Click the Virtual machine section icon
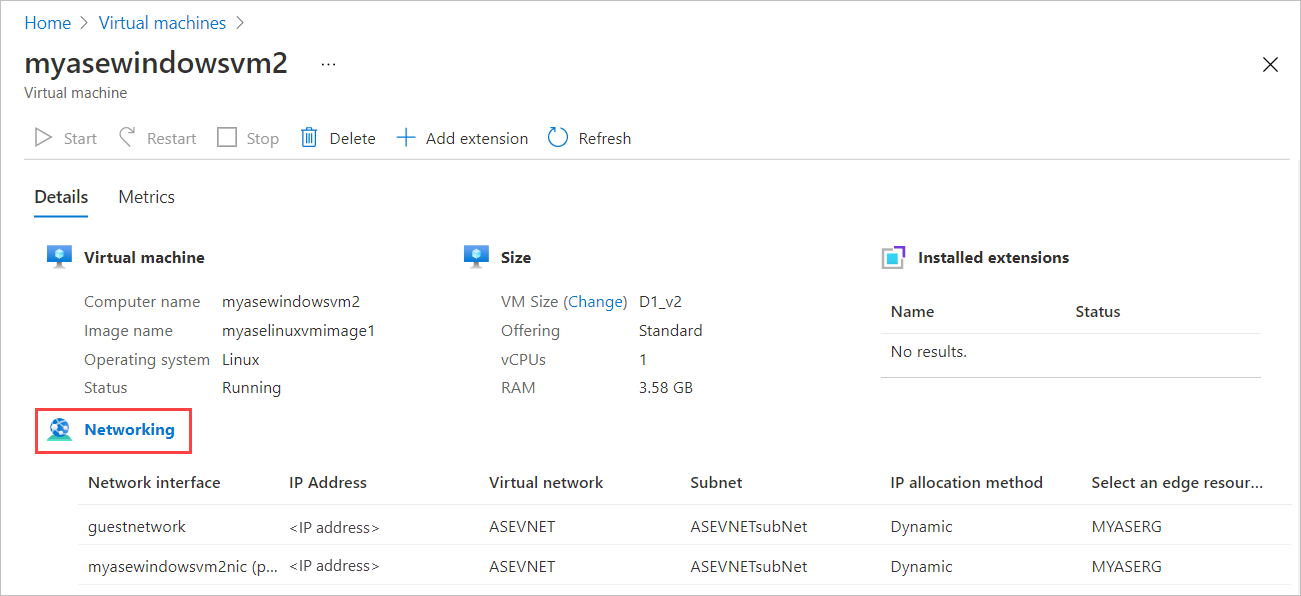 tap(60, 257)
